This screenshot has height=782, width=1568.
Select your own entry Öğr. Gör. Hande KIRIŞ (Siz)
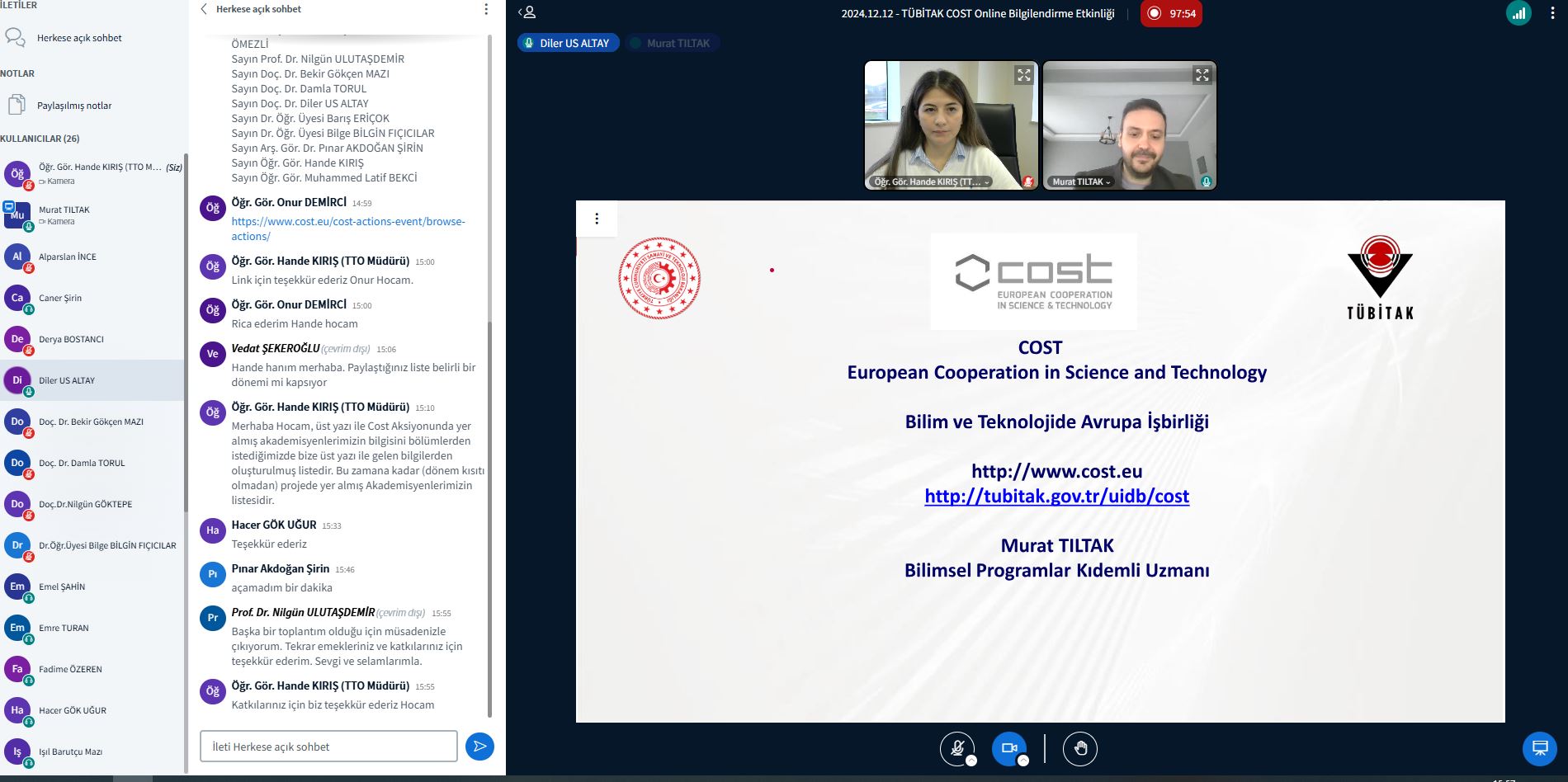(92, 173)
